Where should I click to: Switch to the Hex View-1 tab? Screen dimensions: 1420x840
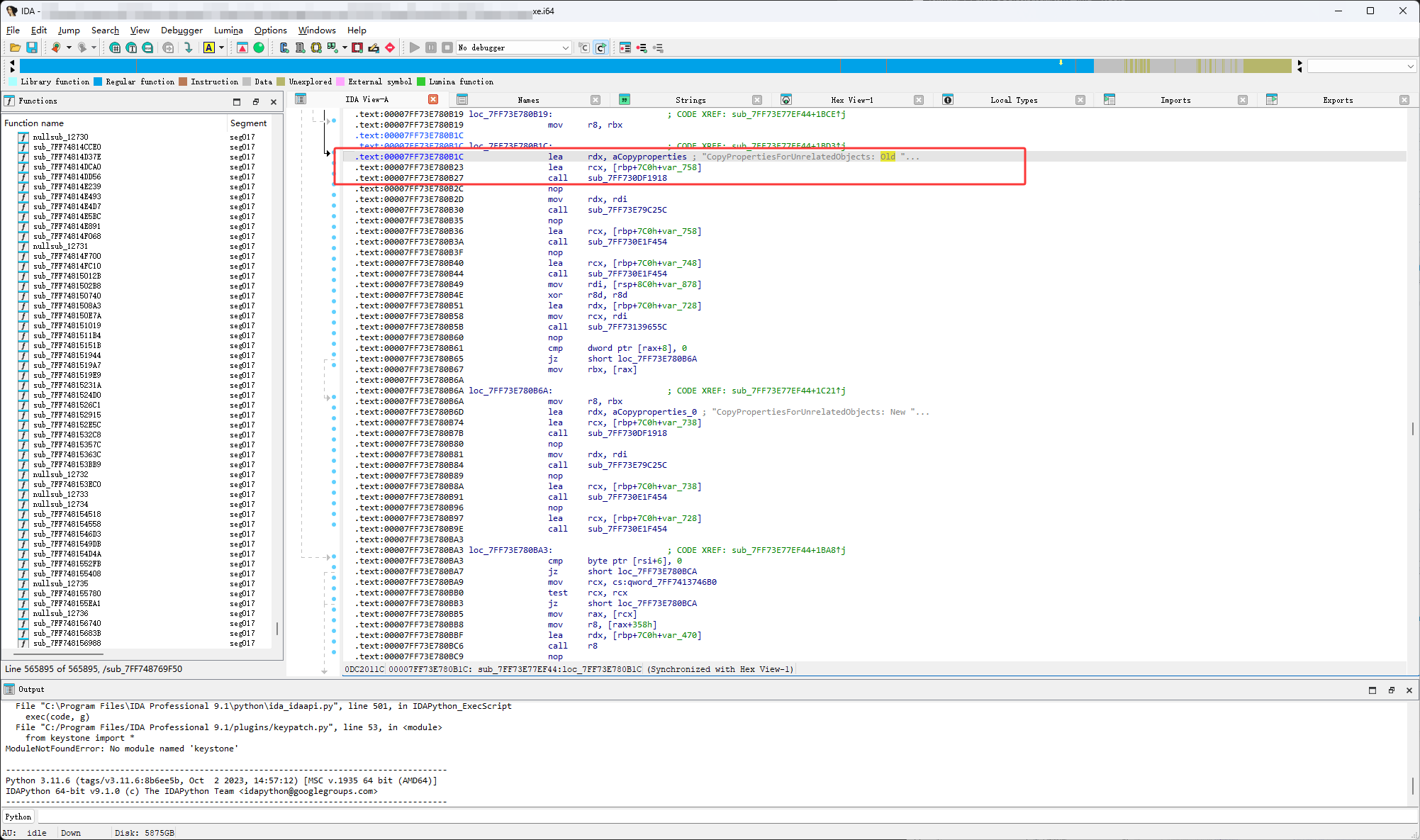click(851, 100)
